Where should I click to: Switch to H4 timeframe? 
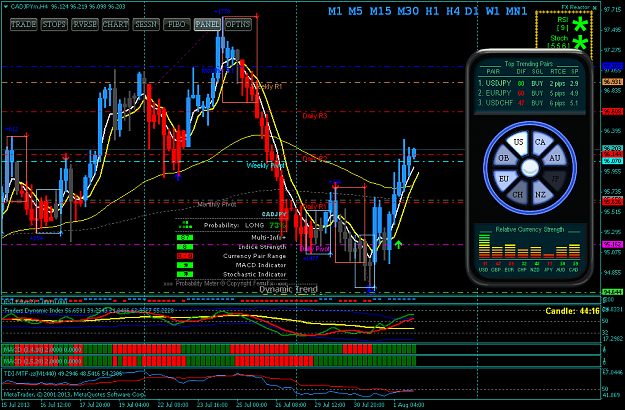453,11
